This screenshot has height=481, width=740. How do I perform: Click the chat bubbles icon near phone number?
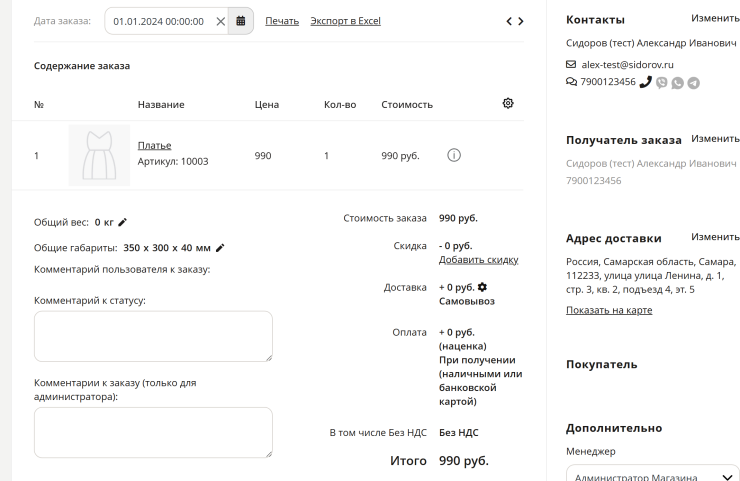[571, 82]
